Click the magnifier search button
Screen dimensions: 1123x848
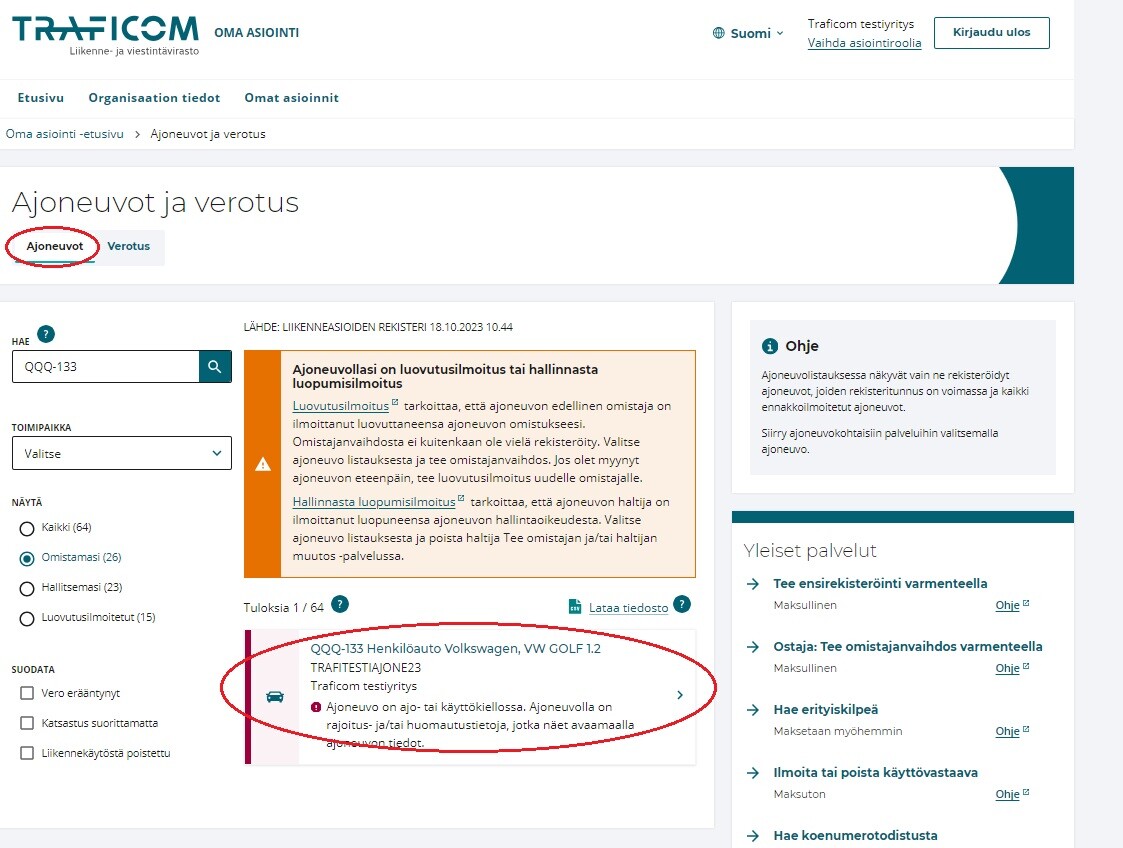[x=215, y=367]
